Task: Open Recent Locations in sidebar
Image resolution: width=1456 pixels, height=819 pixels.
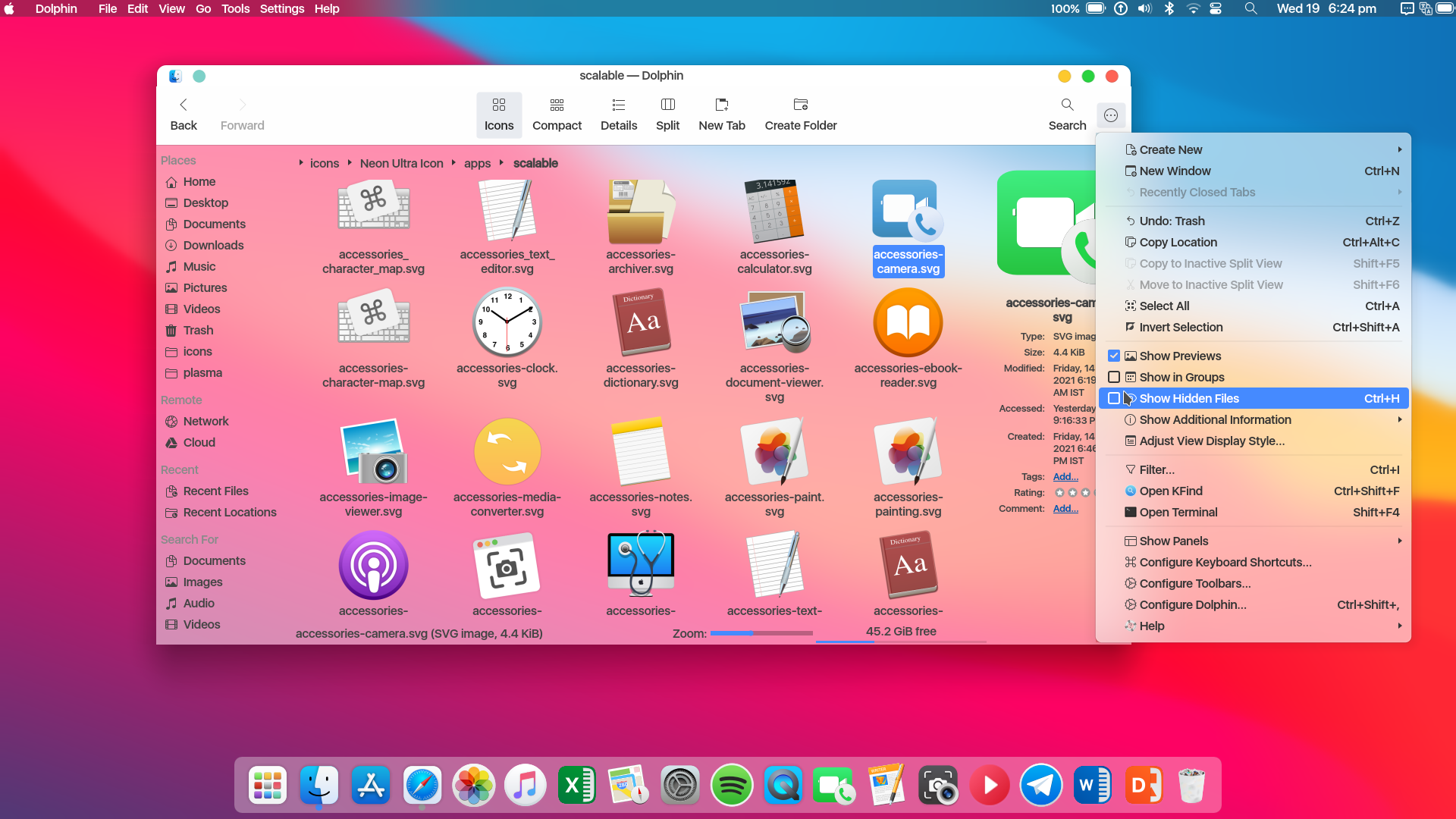Action: [x=230, y=513]
